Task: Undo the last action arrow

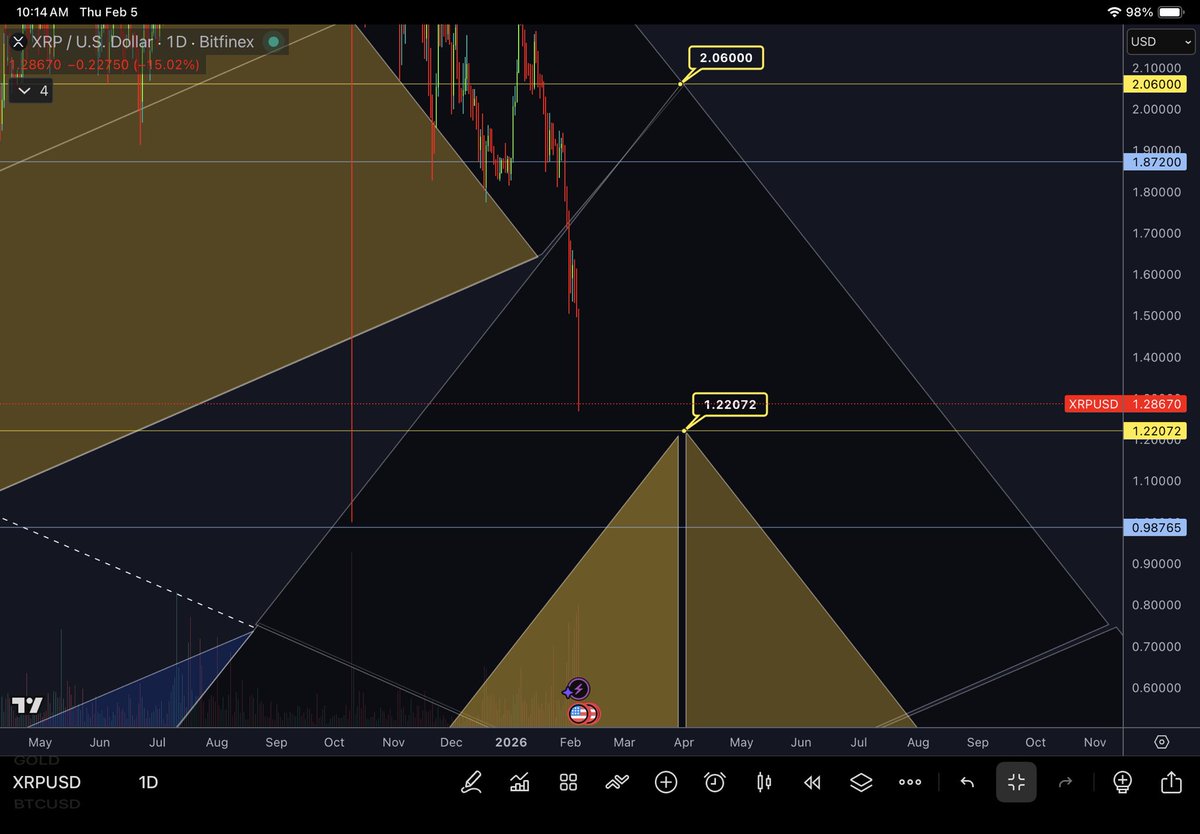Action: pos(967,782)
